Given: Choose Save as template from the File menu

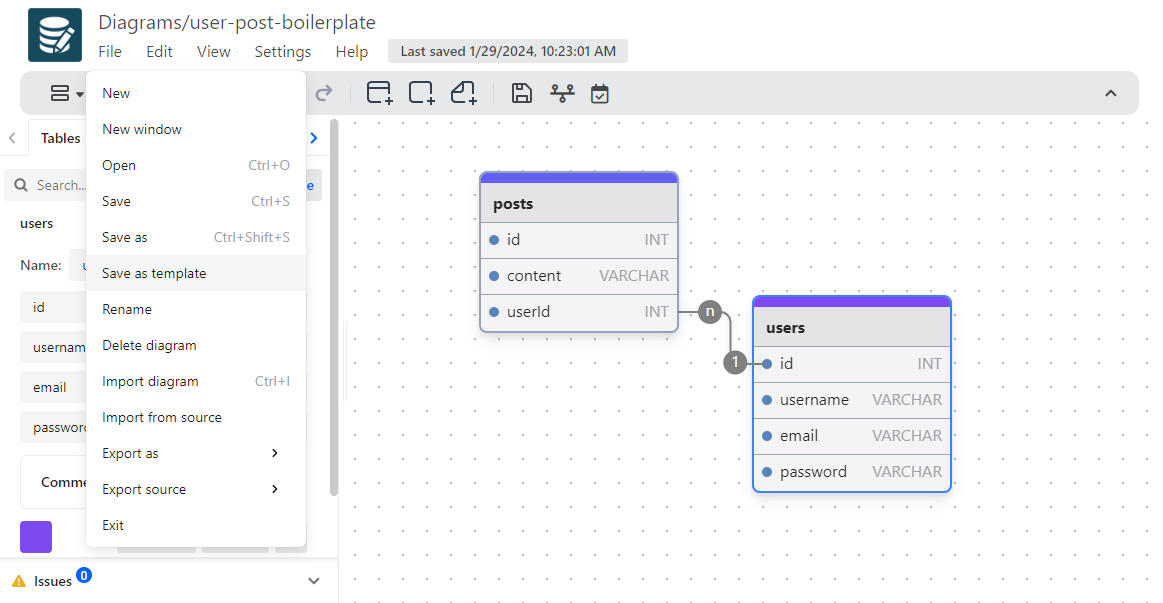Looking at the screenshot, I should coord(154,273).
